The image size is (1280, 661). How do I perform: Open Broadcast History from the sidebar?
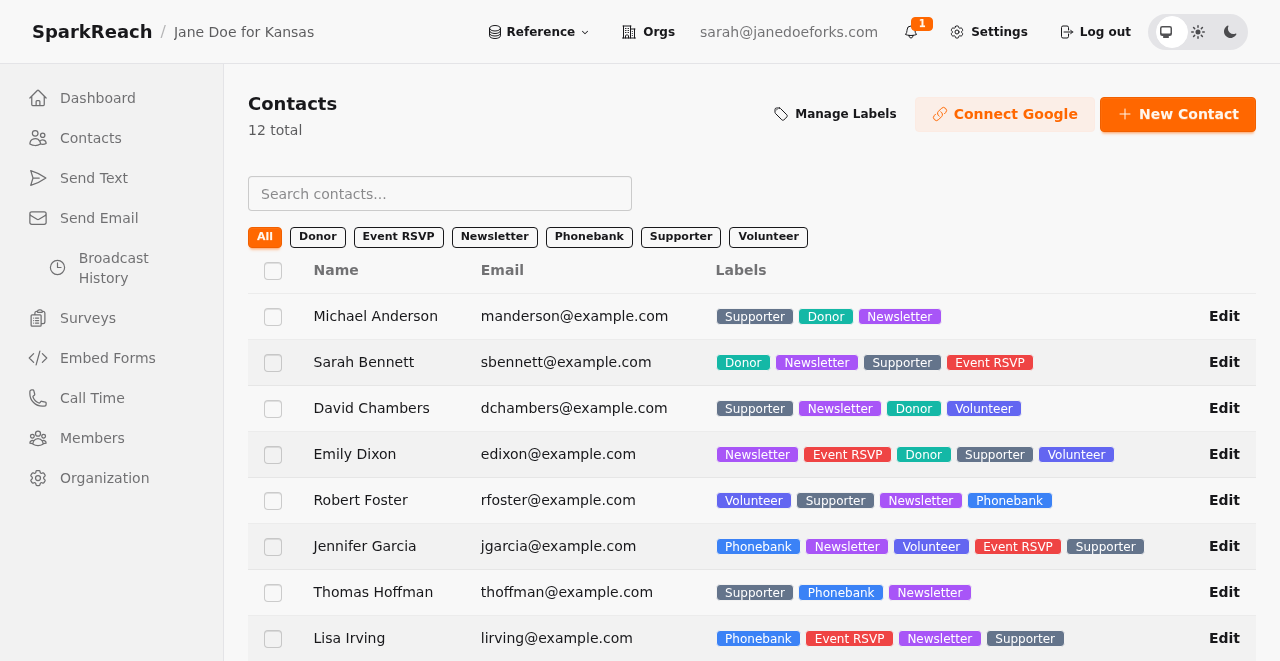tap(113, 268)
